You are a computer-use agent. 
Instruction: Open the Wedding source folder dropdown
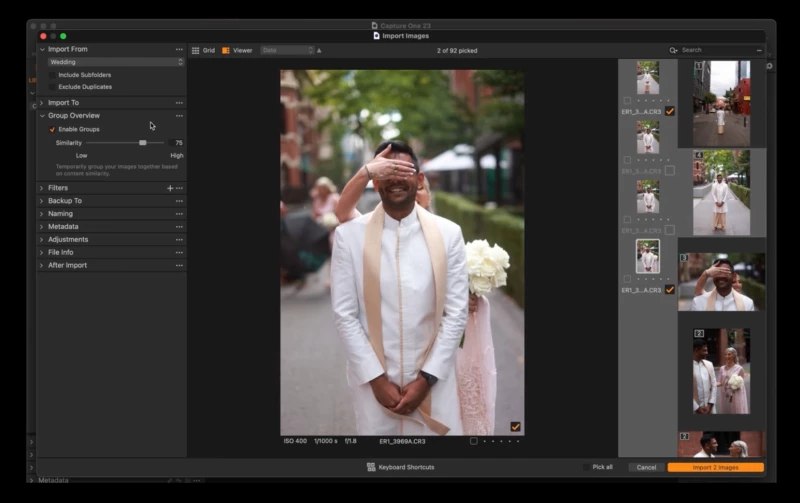tap(116, 62)
